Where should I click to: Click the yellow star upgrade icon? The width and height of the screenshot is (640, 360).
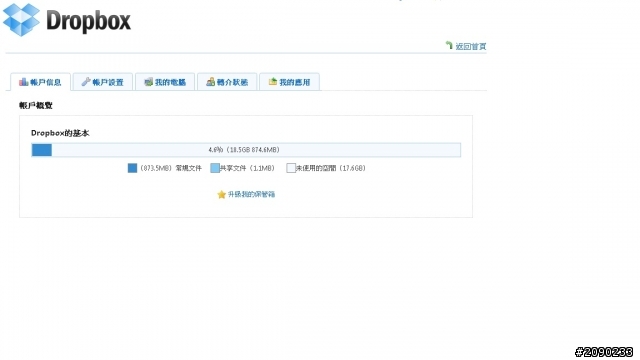pos(221,194)
